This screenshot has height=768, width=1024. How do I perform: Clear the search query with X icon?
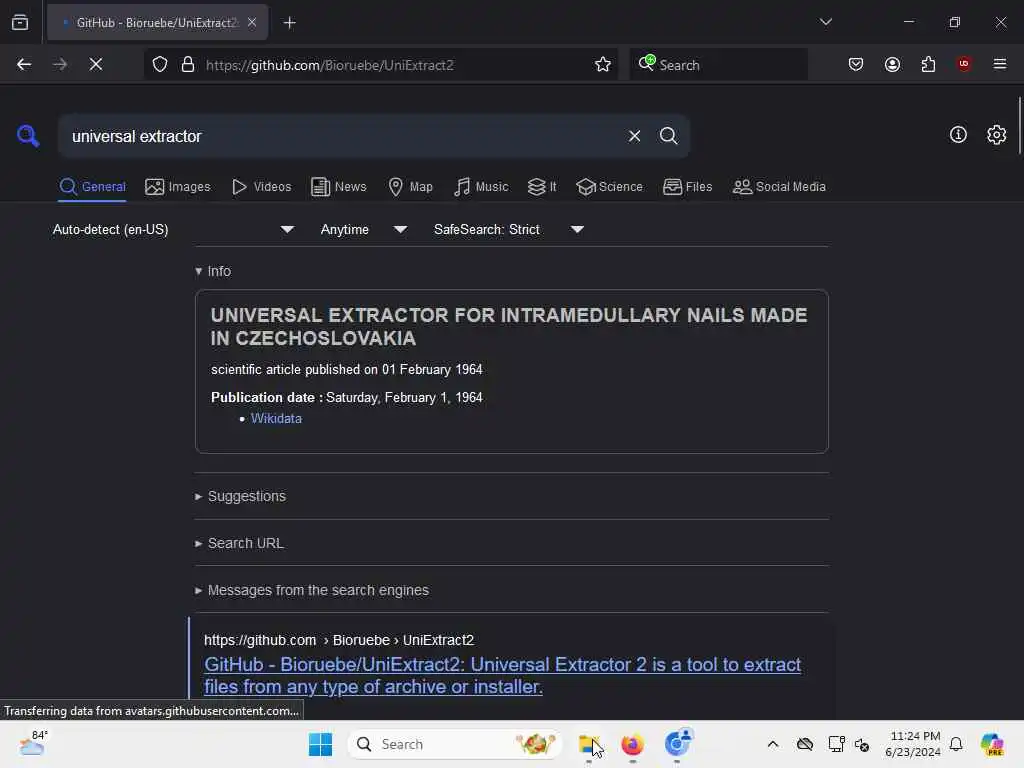tap(634, 136)
